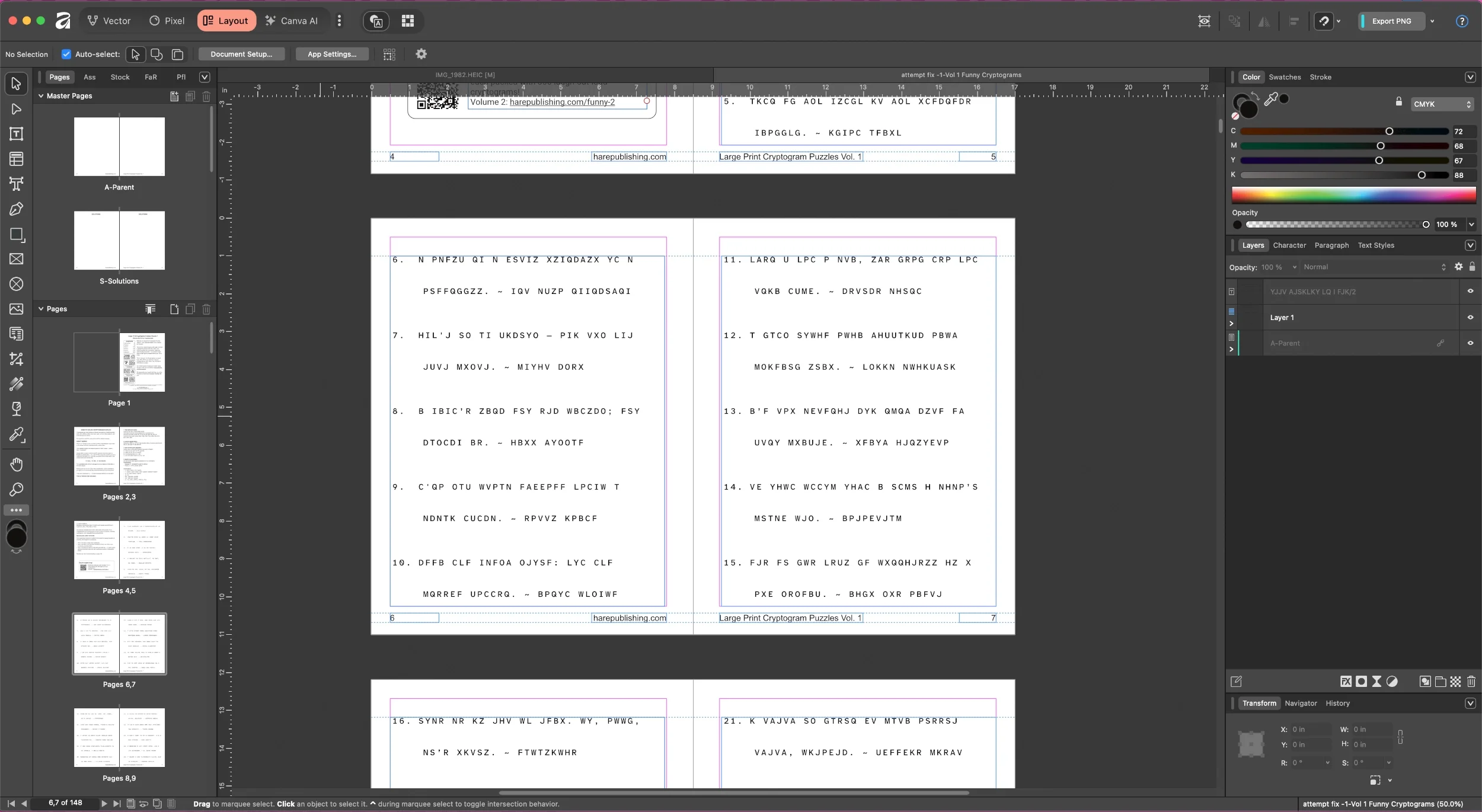Open the Navigator tab
The width and height of the screenshot is (1482, 812).
coord(1301,703)
